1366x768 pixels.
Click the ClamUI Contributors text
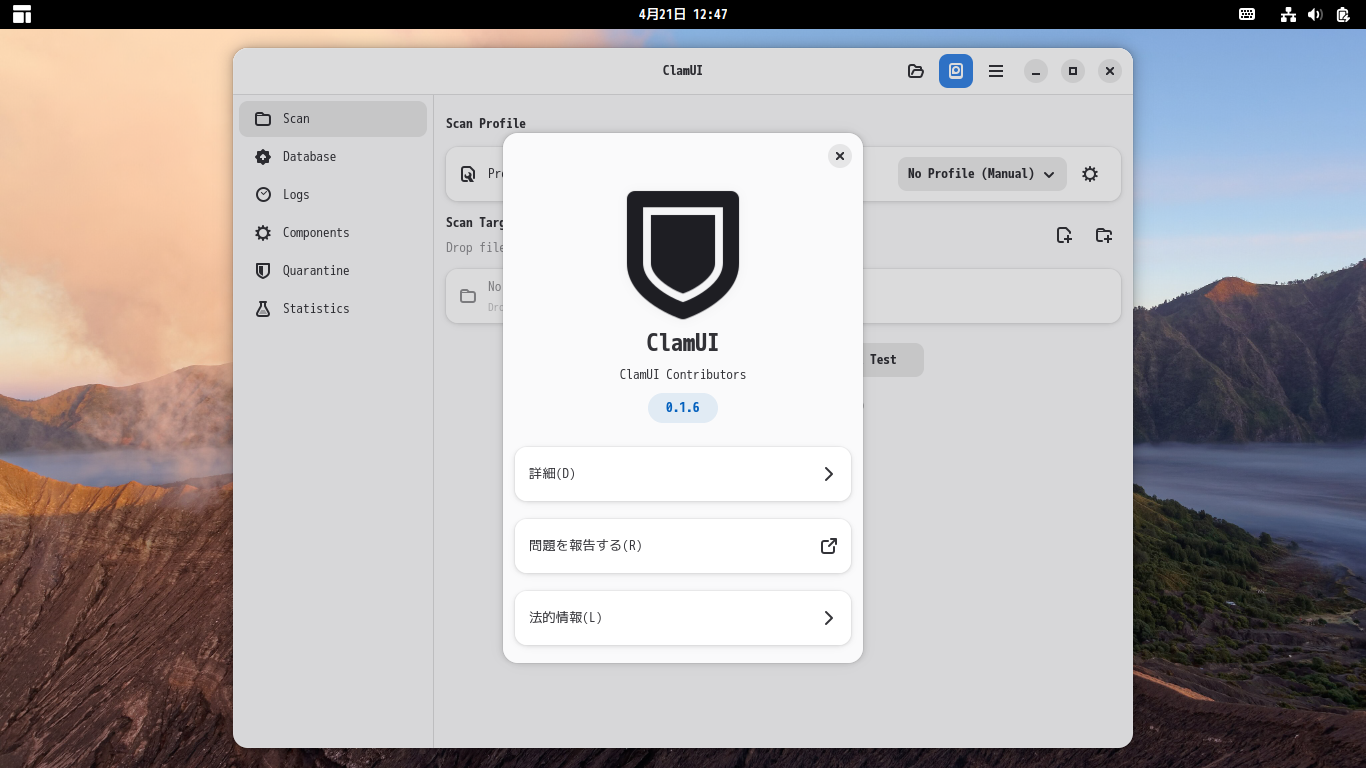pos(683,375)
